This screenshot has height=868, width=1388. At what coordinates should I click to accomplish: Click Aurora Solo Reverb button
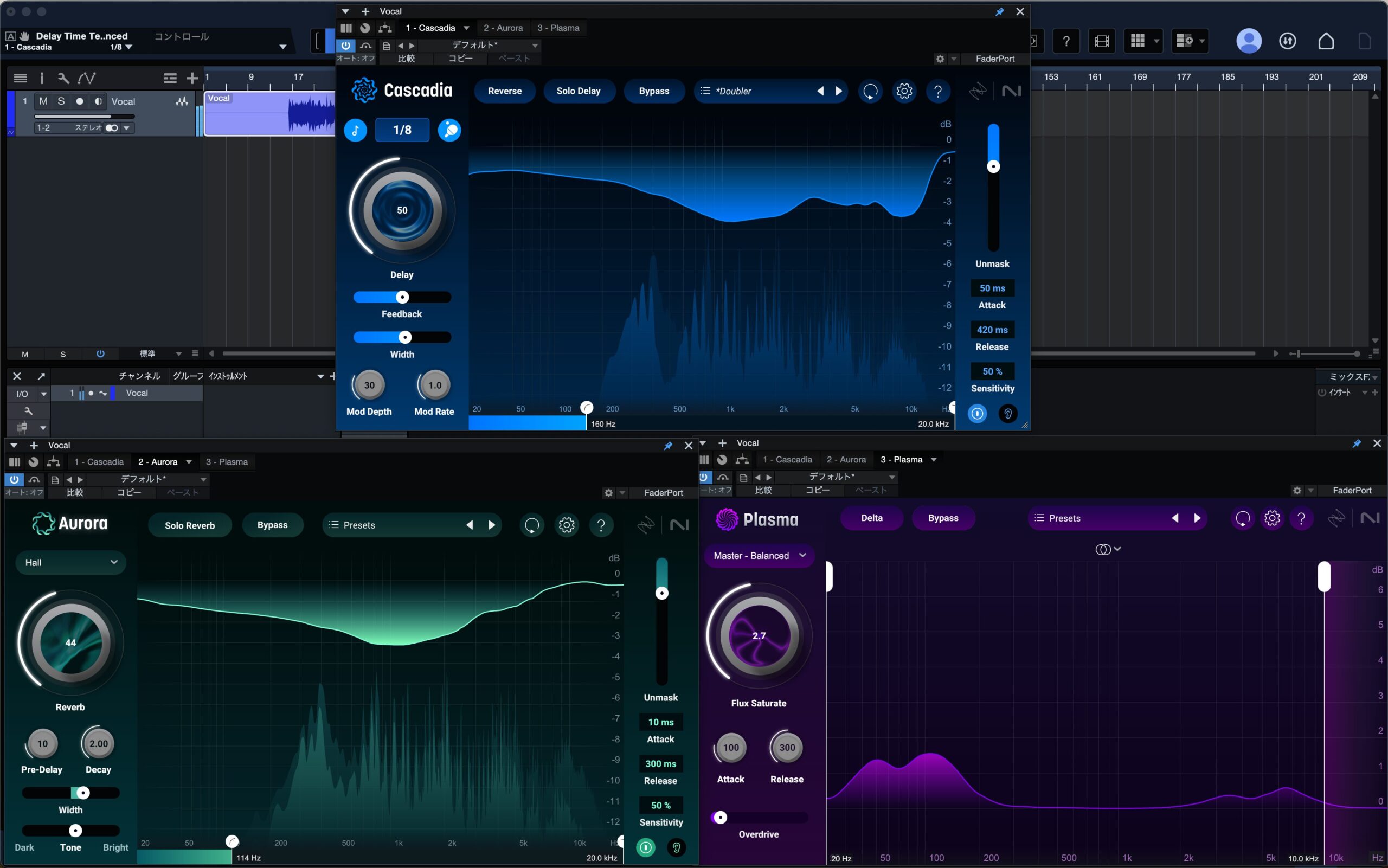point(189,525)
